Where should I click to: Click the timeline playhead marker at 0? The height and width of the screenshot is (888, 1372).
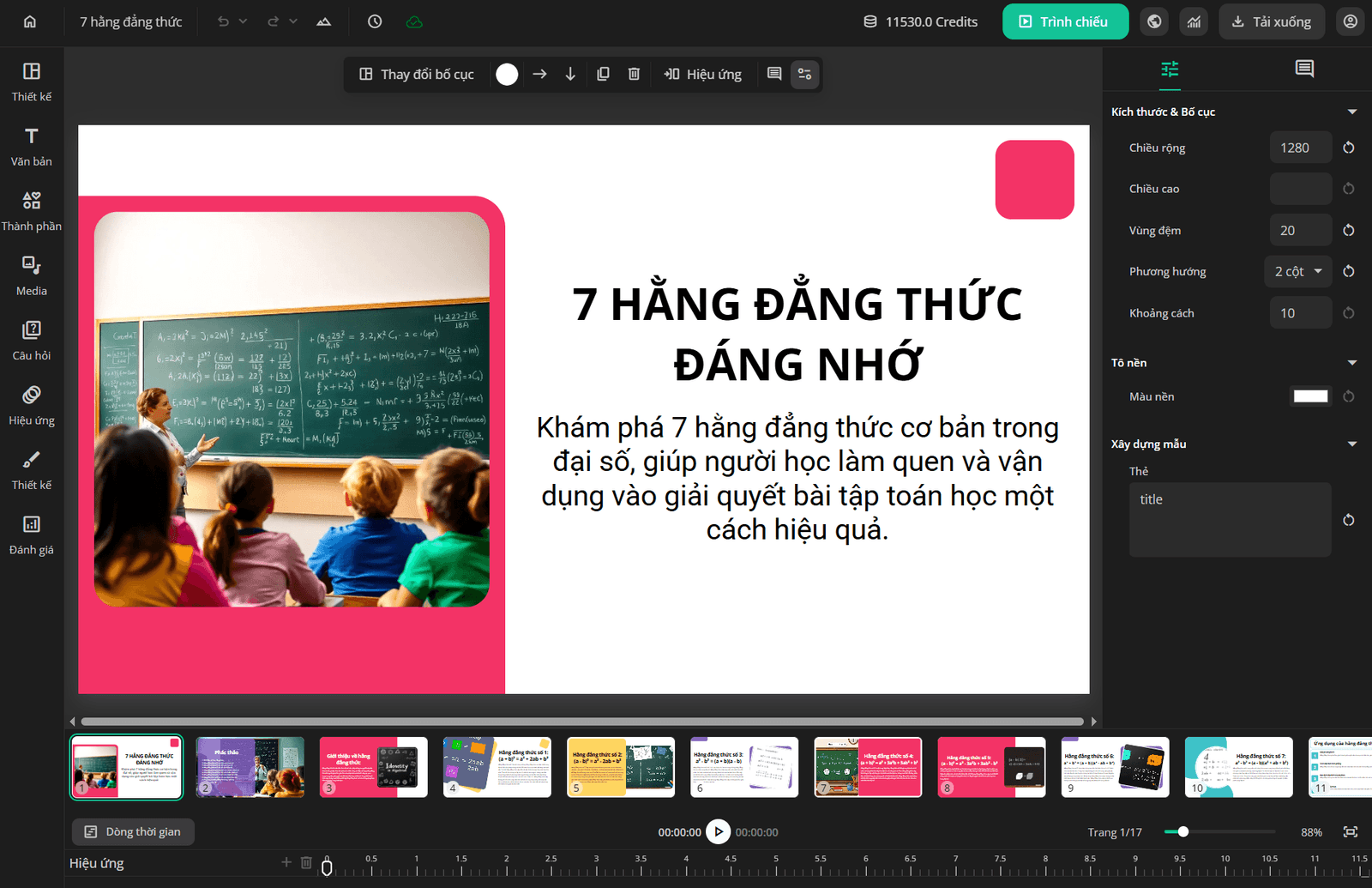[327, 867]
